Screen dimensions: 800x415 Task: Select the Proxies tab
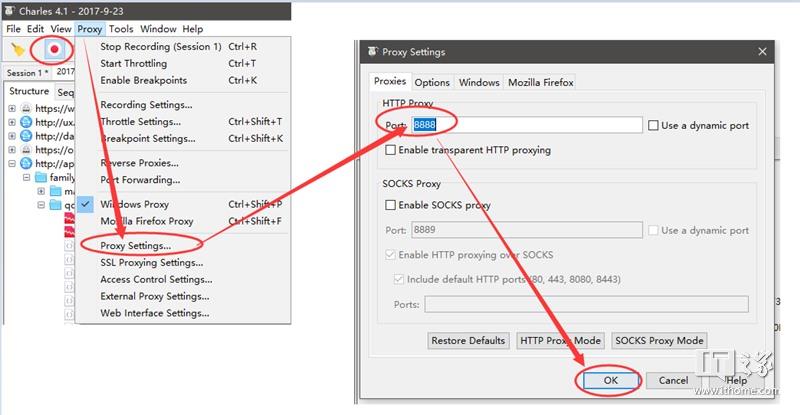tap(390, 81)
